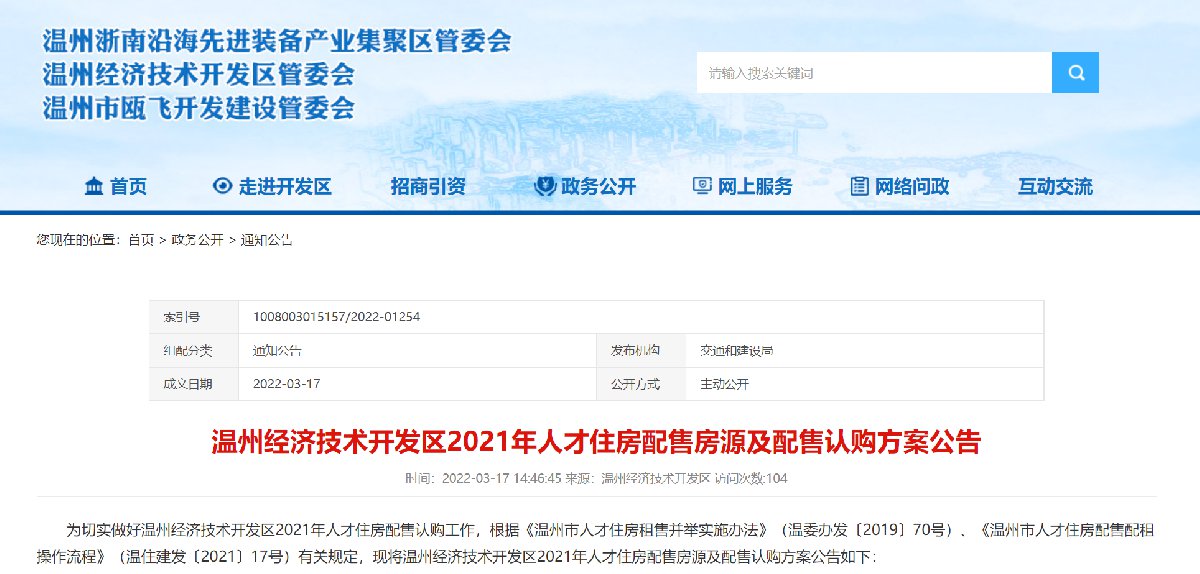Go to 政务公开 via breadcrumb link
The height and width of the screenshot is (574, 1200).
pyautogui.click(x=197, y=240)
